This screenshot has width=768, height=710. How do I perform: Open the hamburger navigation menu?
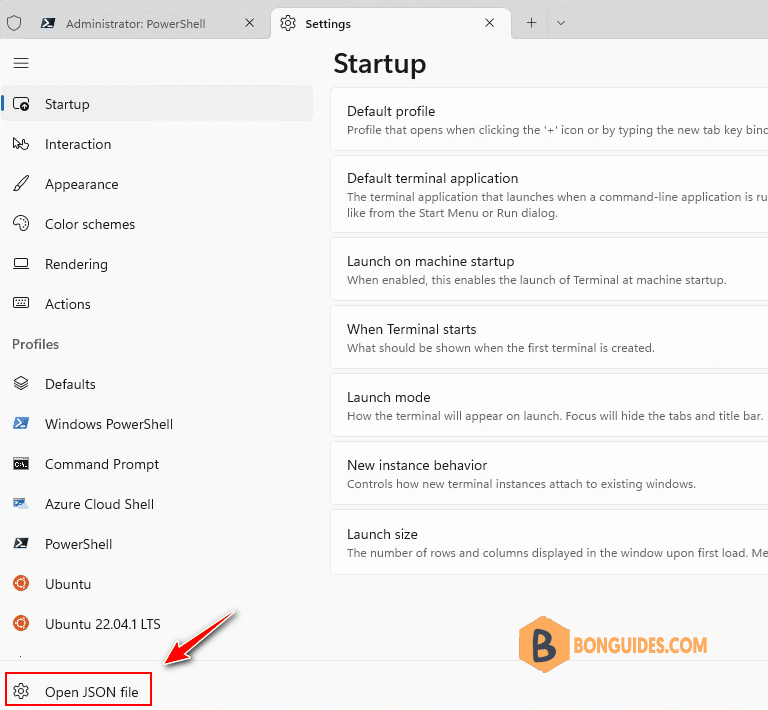coord(21,63)
